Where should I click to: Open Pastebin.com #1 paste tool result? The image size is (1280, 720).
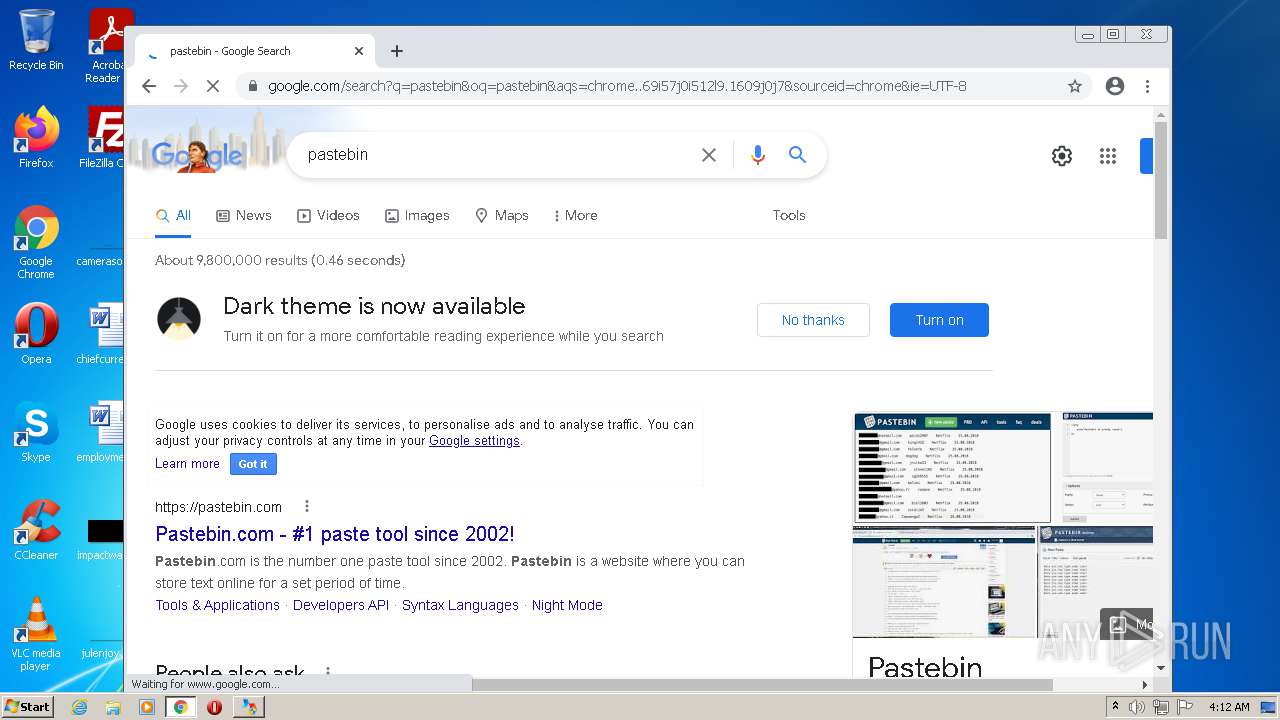(x=335, y=534)
